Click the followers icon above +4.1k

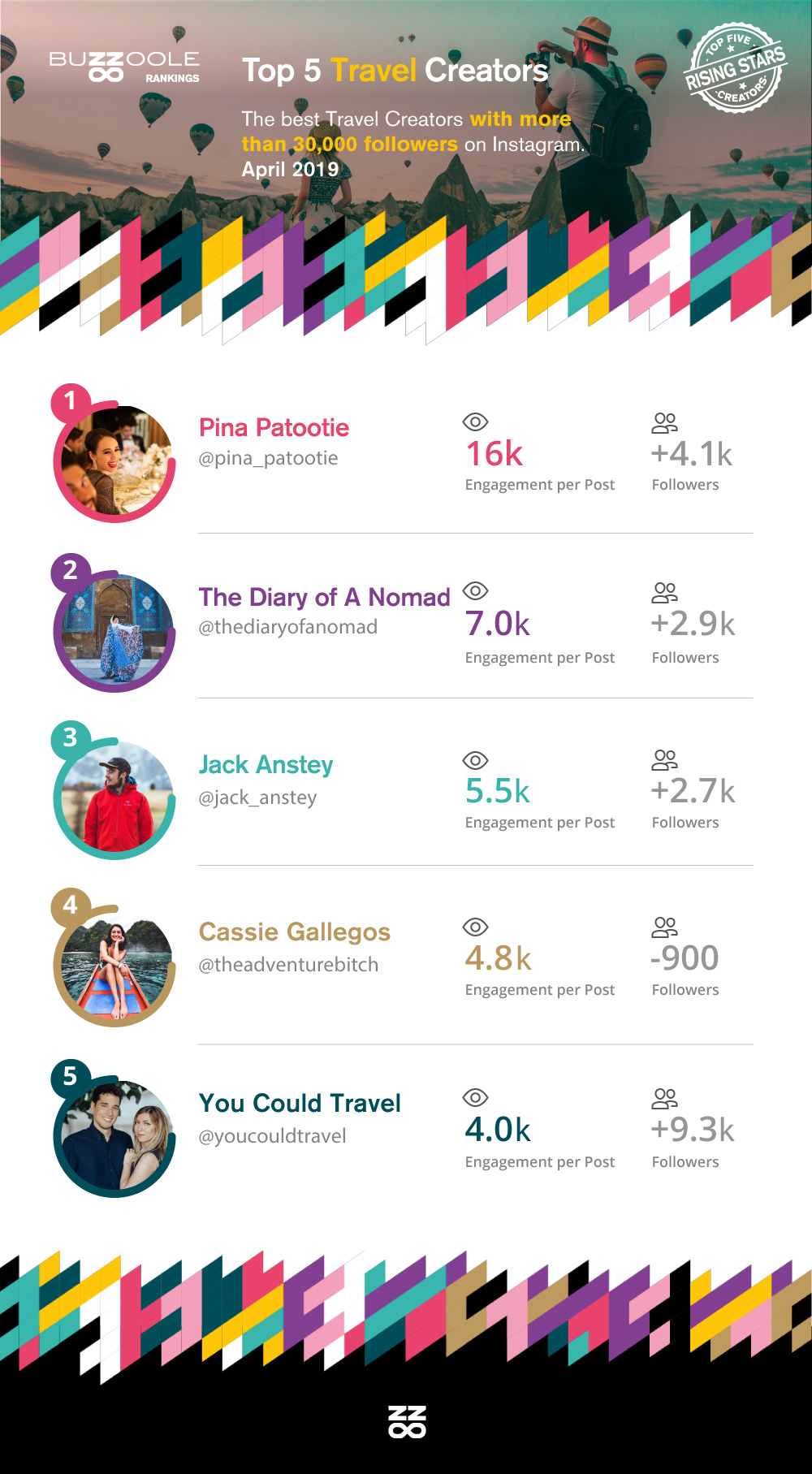664,422
